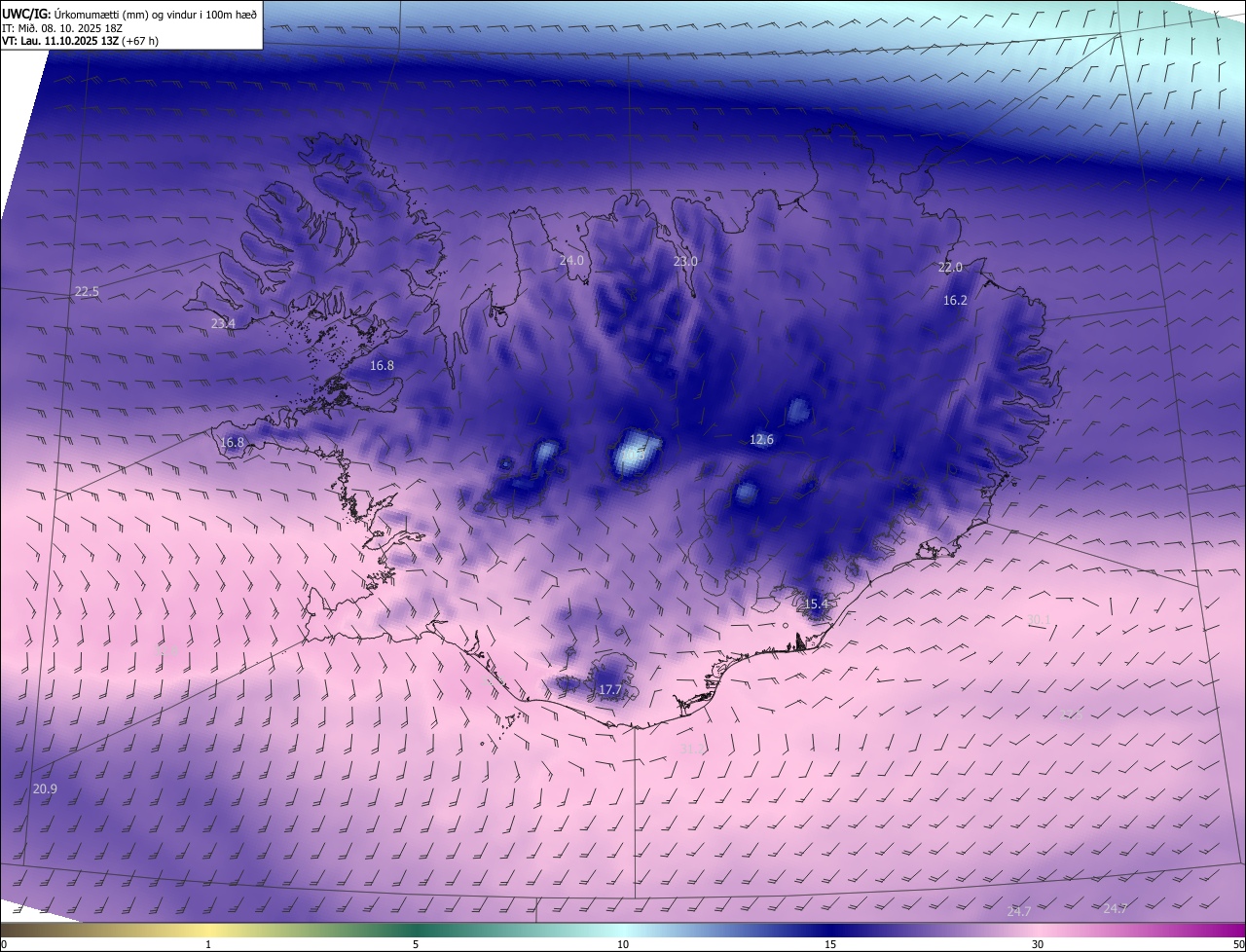Viewport: 1246px width, 952px height.
Task: Click the color scale tick labeled 50
Action: (x=1238, y=944)
